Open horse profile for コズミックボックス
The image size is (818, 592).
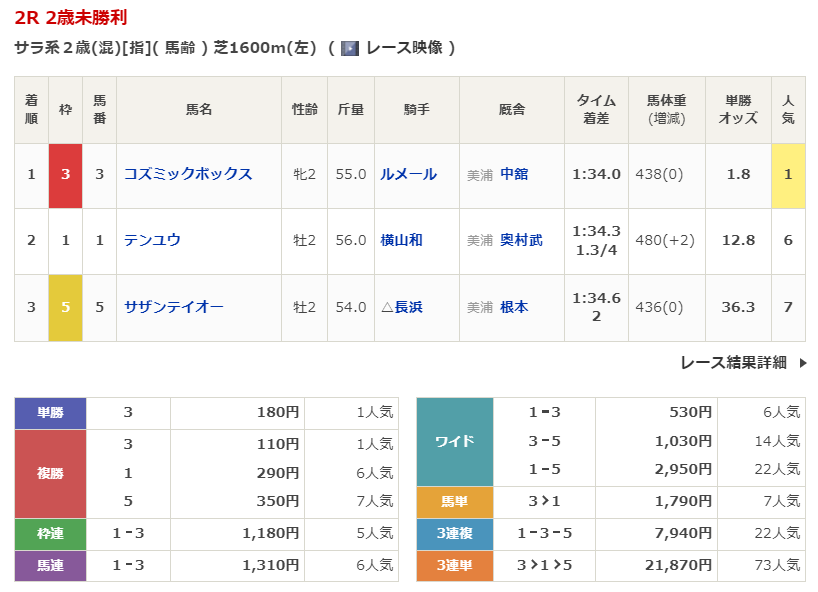click(188, 174)
